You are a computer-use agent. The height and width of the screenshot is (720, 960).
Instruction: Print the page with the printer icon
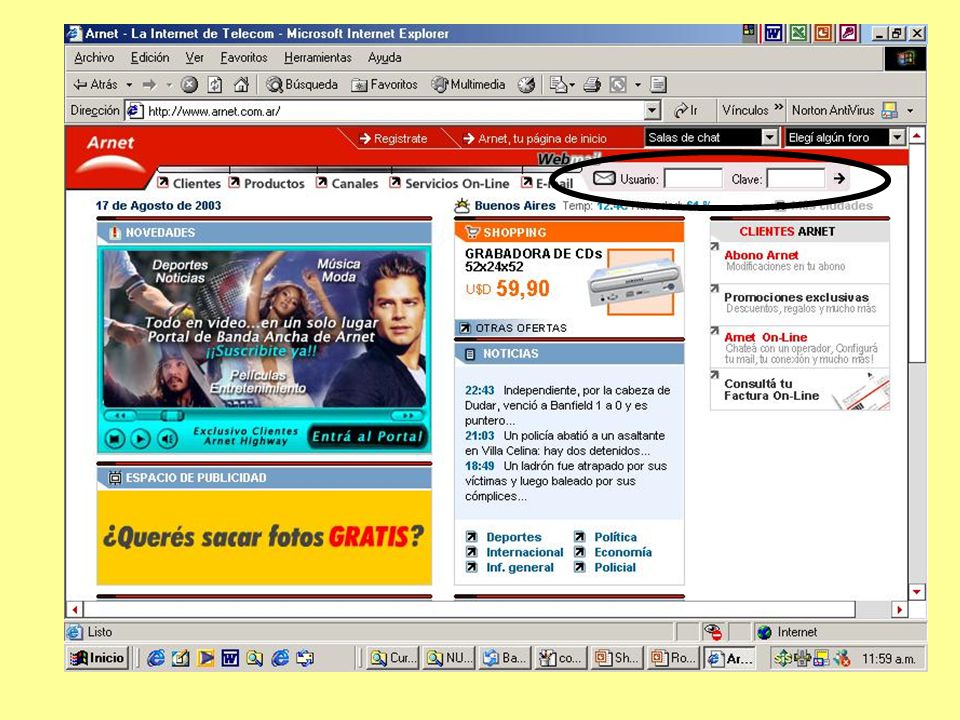pyautogui.click(x=592, y=84)
